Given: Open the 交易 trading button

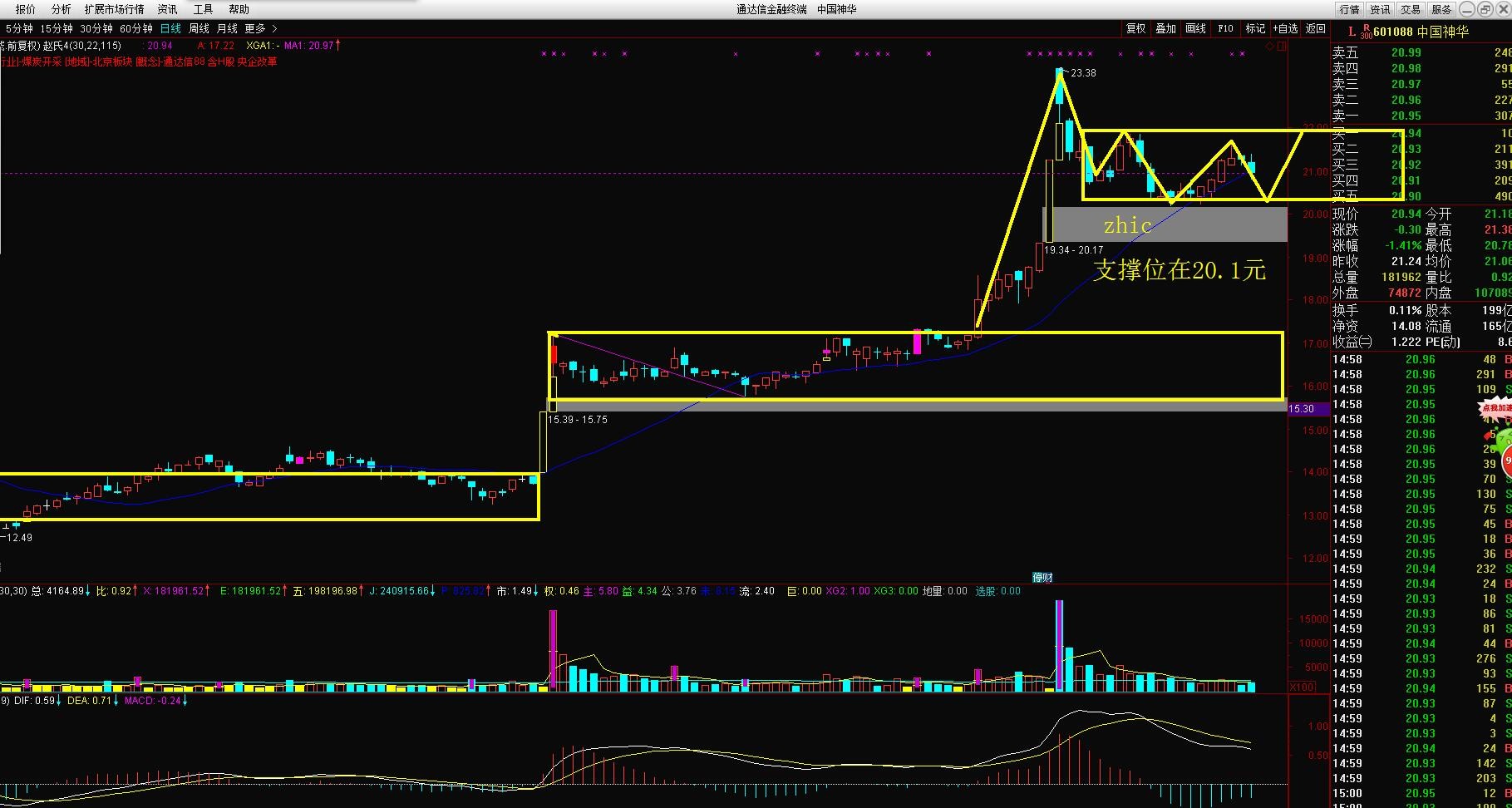Looking at the screenshot, I should (x=1411, y=9).
